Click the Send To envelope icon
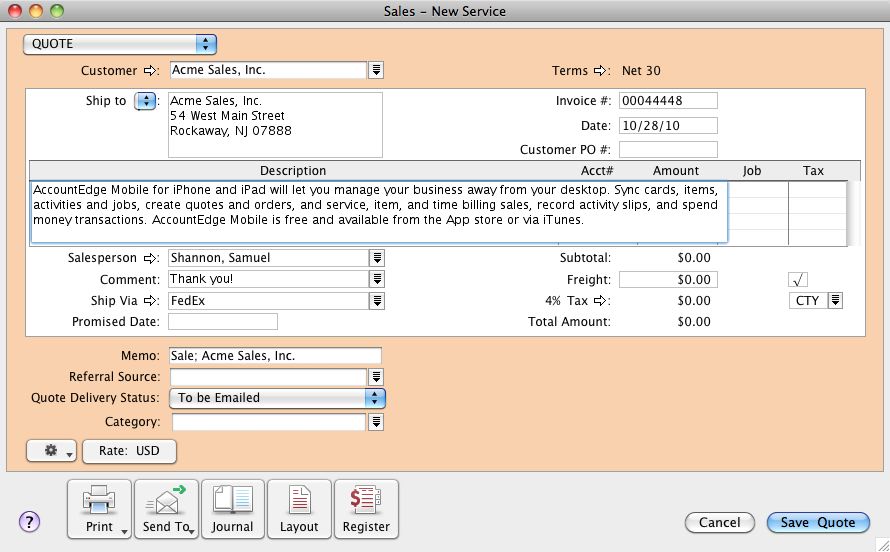 click(165, 499)
